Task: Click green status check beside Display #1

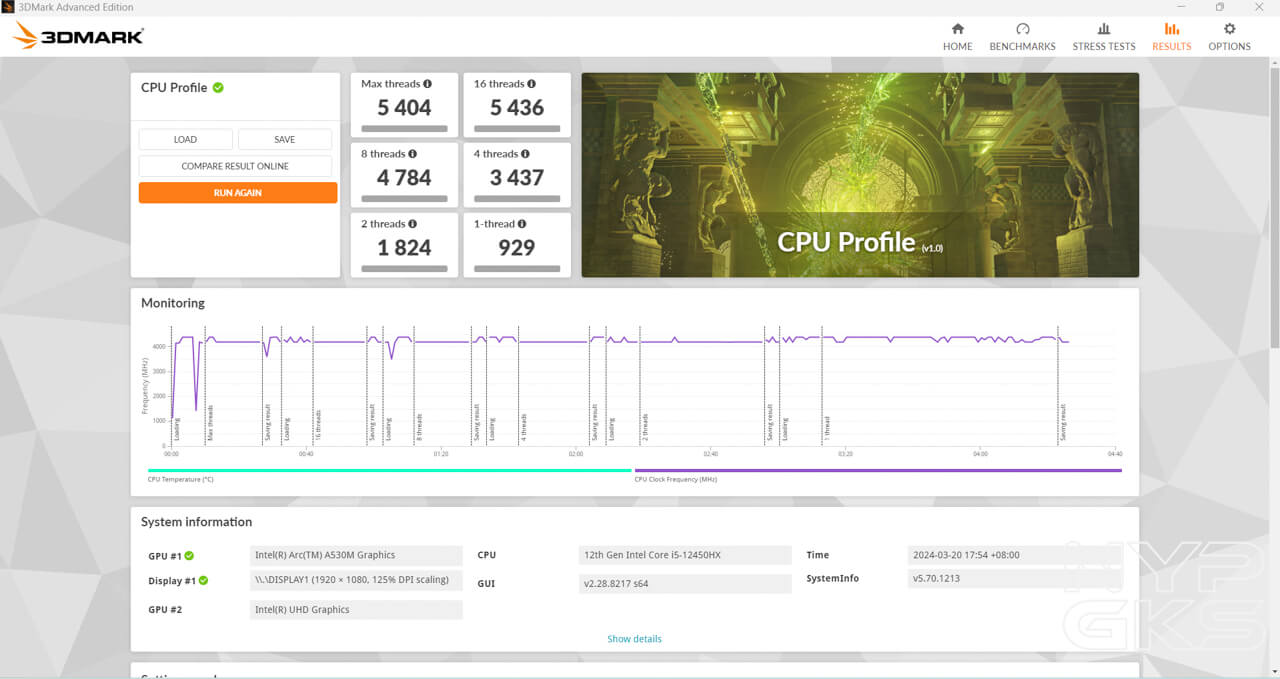Action: point(203,581)
